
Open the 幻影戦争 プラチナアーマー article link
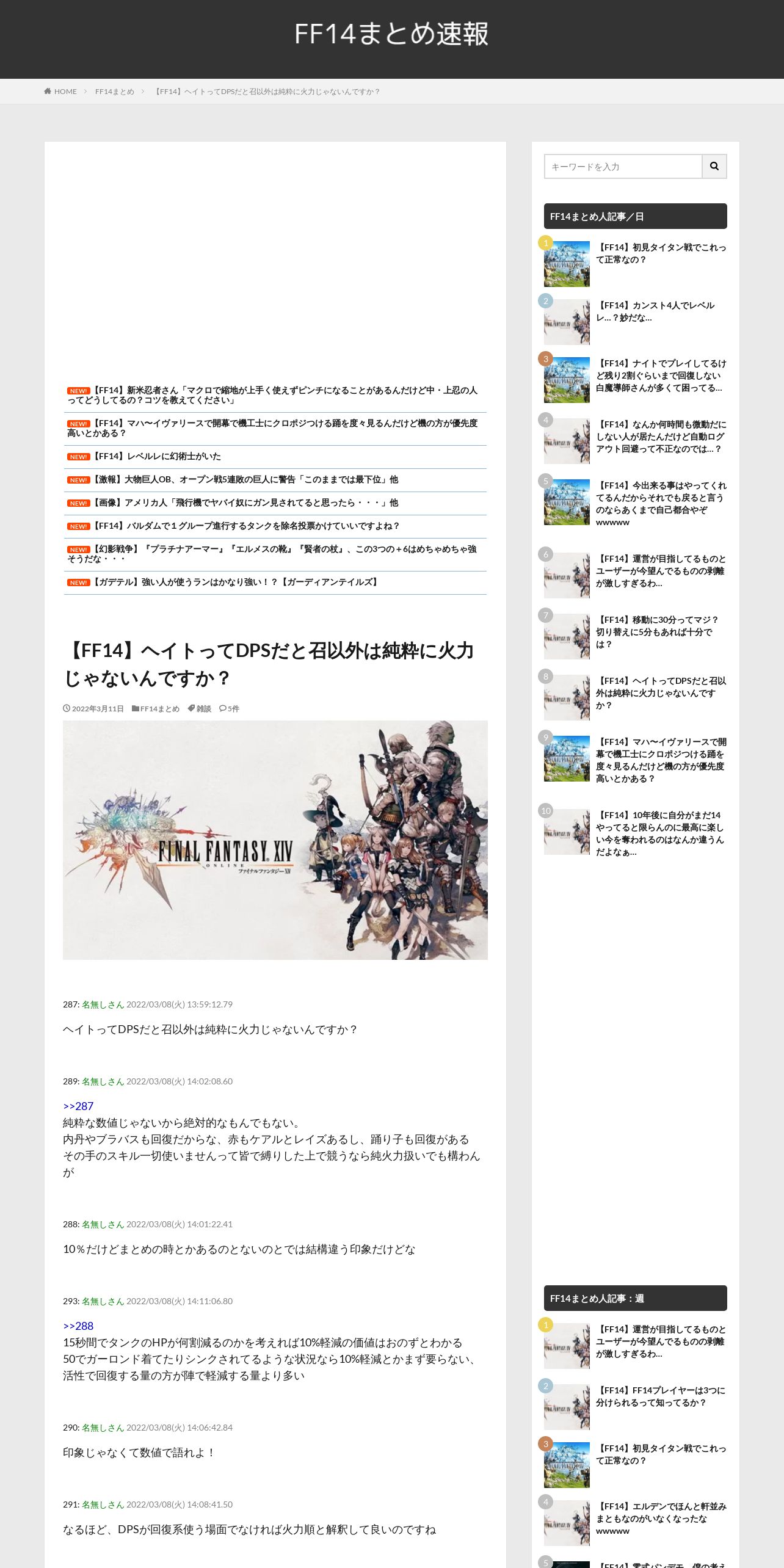tap(273, 554)
